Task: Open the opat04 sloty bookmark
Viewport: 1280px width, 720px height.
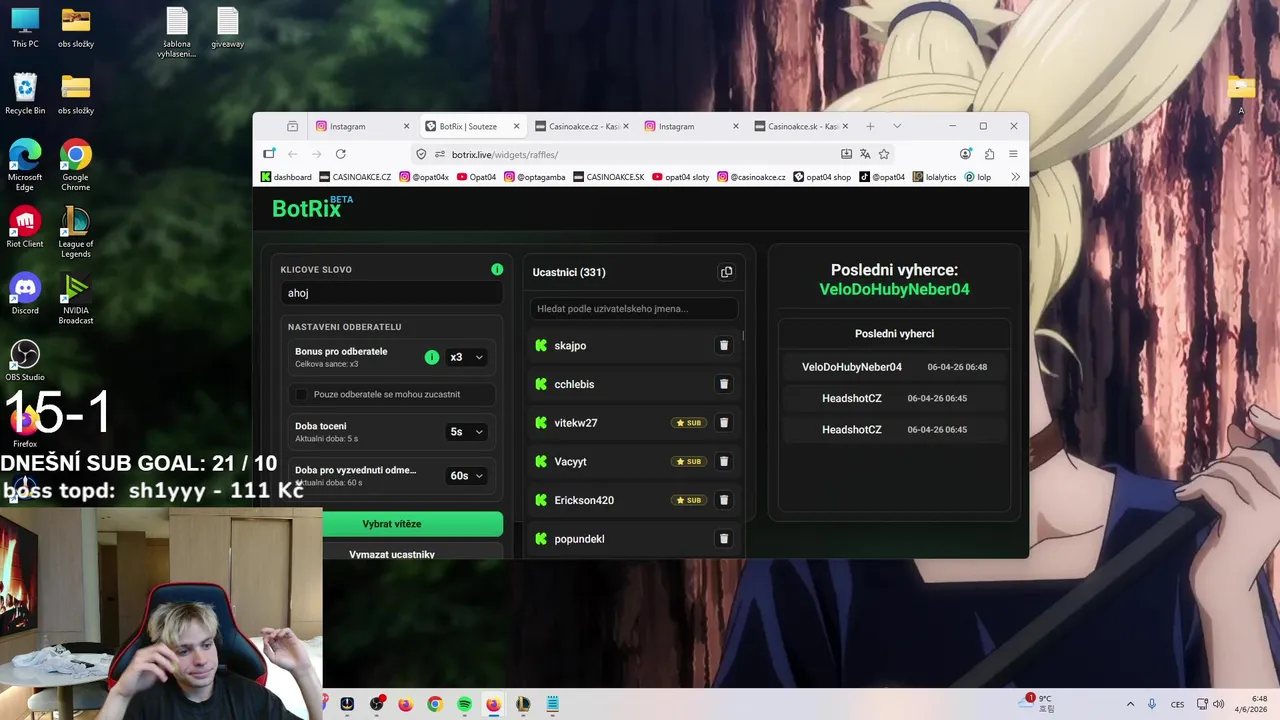Action: (681, 177)
